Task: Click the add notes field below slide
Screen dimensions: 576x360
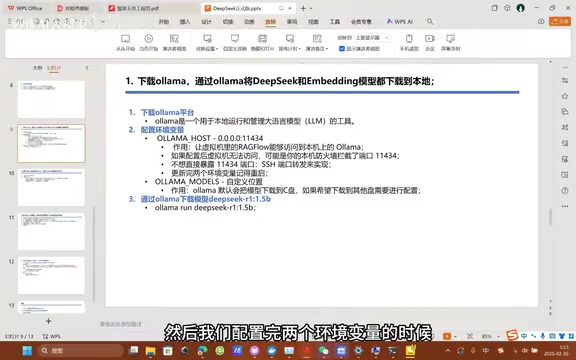Action: [x=121, y=324]
